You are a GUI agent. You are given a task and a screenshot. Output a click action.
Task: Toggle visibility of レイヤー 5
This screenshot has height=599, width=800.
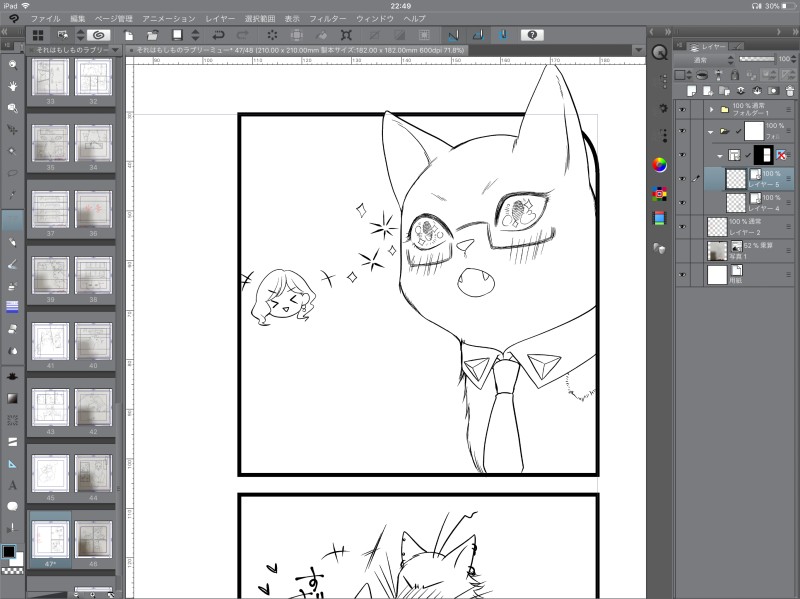point(682,179)
